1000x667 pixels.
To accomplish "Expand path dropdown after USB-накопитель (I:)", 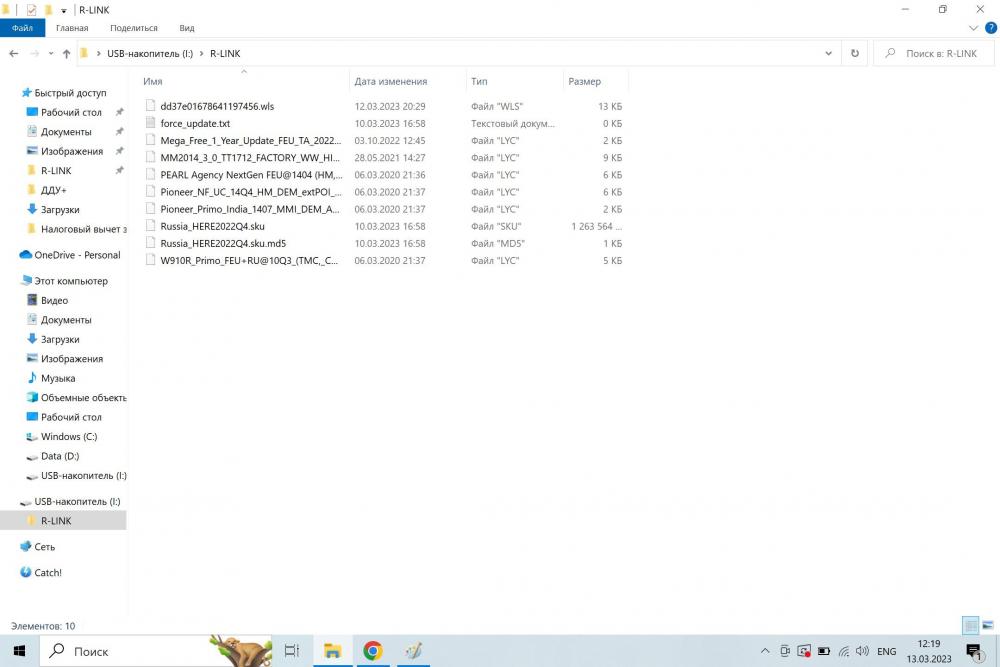I will click(202, 54).
